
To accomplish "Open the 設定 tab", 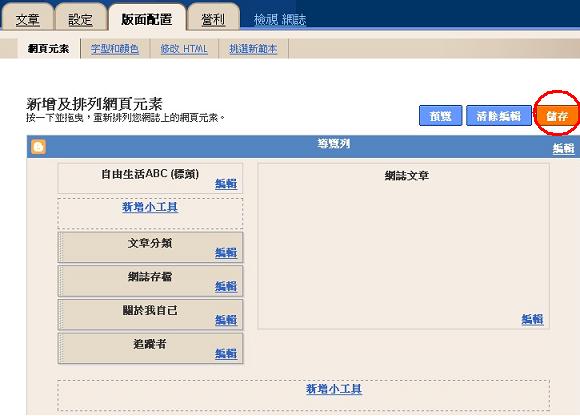I will click(81, 18).
